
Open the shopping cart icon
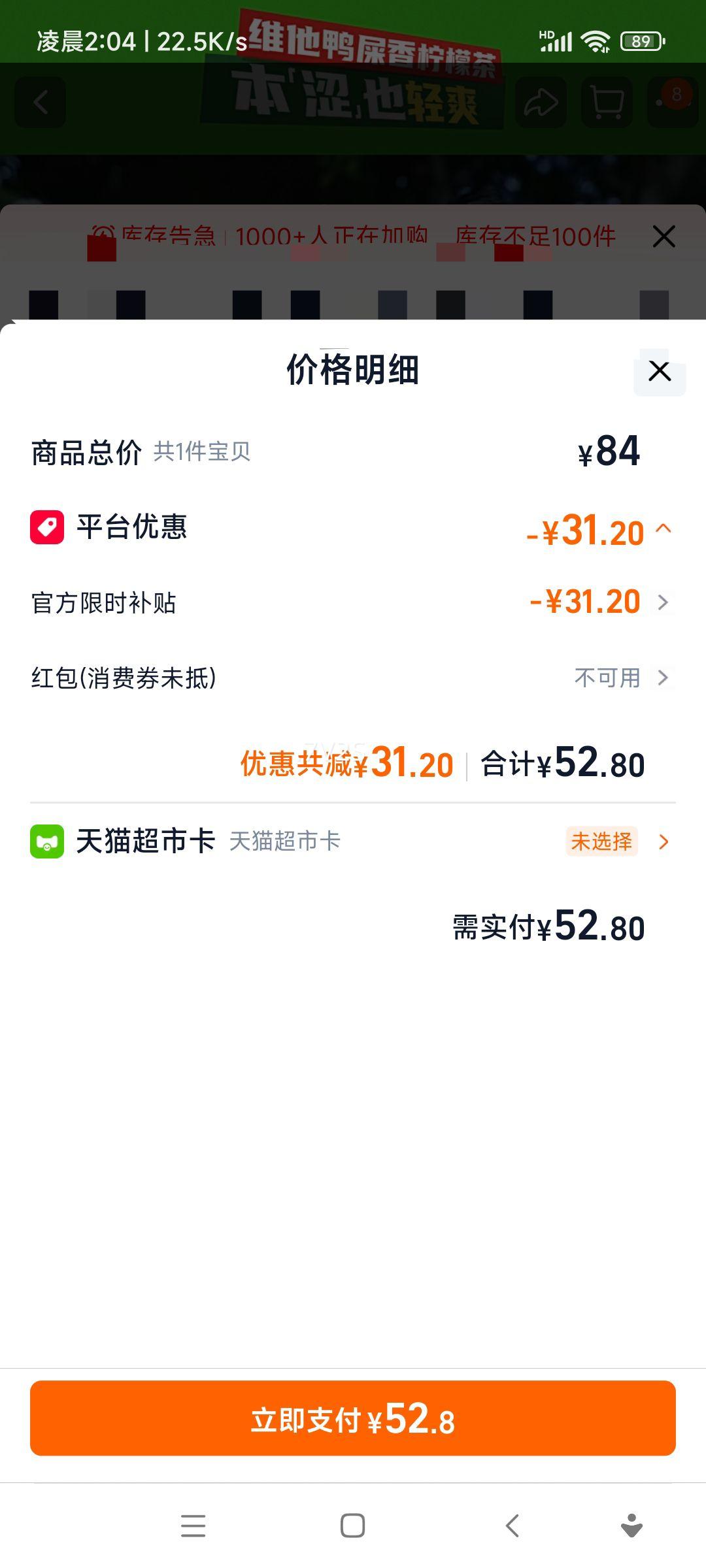[607, 103]
